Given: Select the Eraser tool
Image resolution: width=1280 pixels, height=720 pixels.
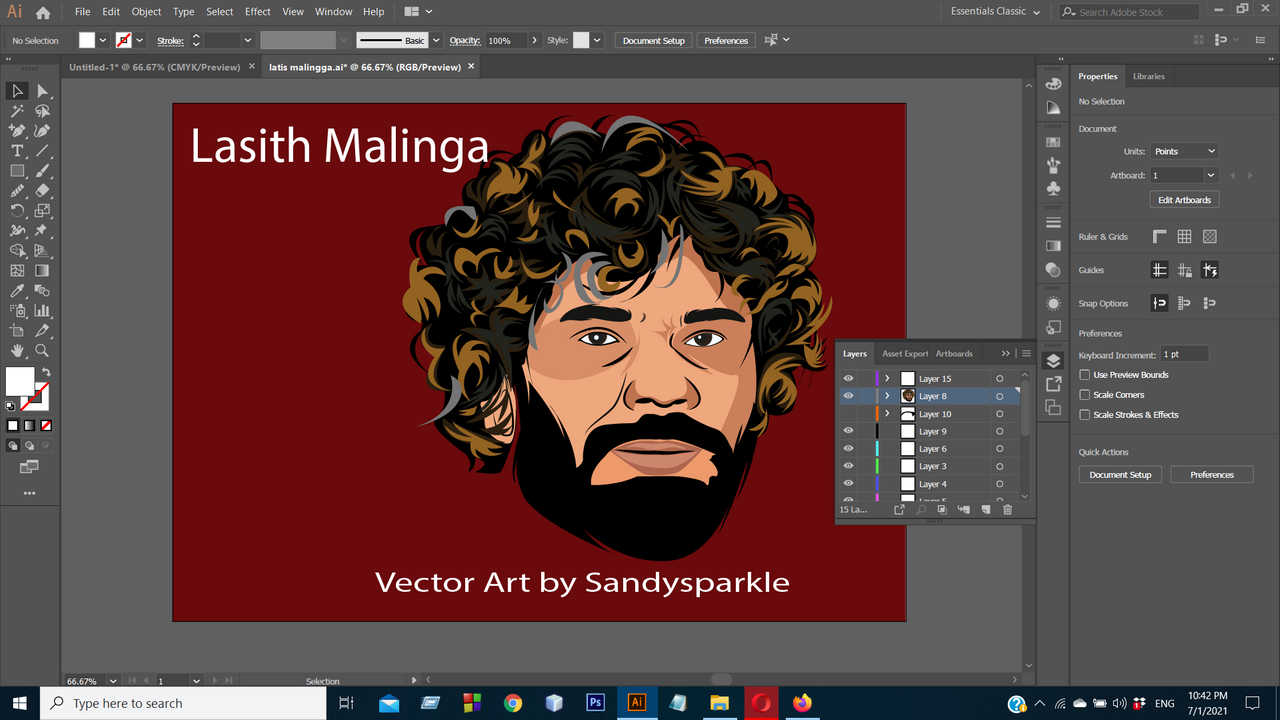Looking at the screenshot, I should 42,191.
